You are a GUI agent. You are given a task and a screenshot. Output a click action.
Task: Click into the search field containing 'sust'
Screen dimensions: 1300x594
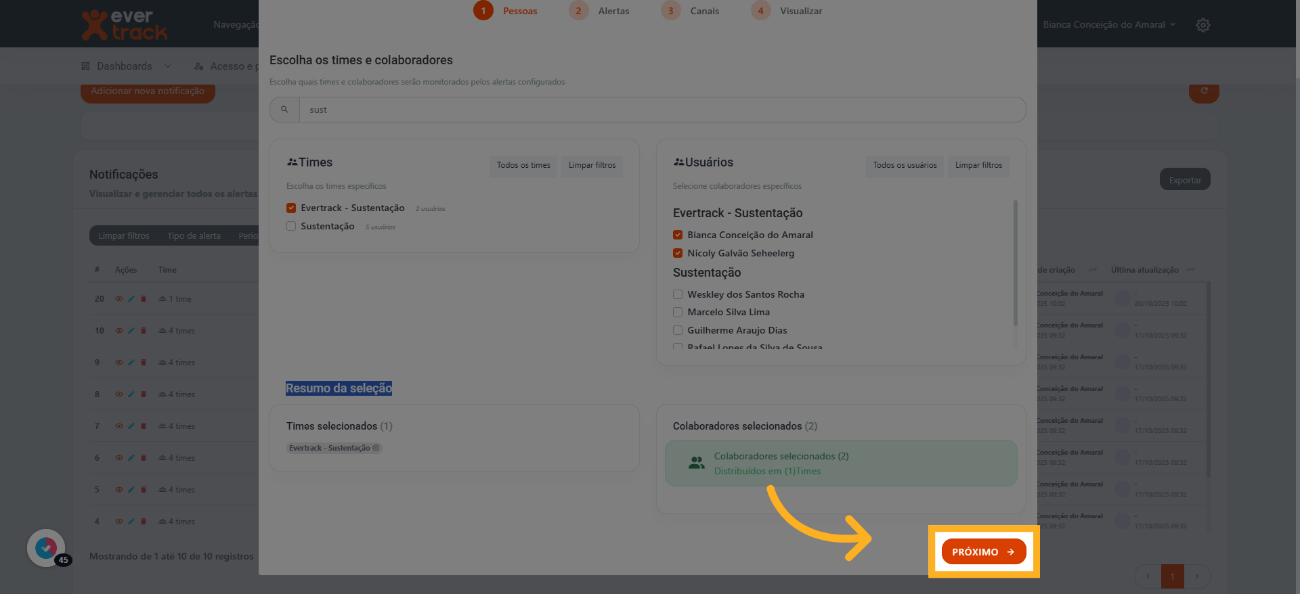tap(660, 110)
